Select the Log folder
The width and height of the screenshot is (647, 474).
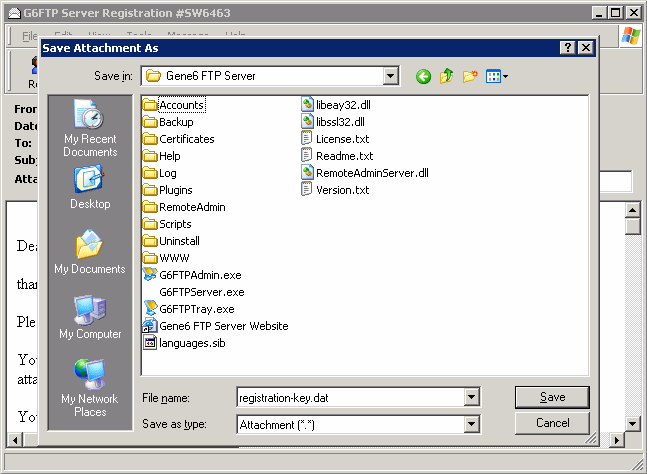160,173
